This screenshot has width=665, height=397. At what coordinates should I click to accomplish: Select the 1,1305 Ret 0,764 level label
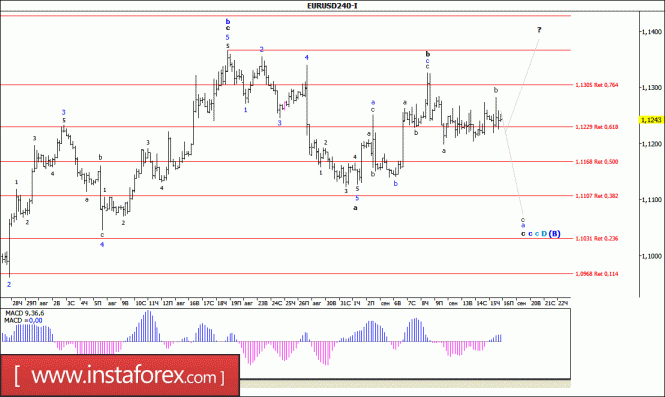[596, 85]
